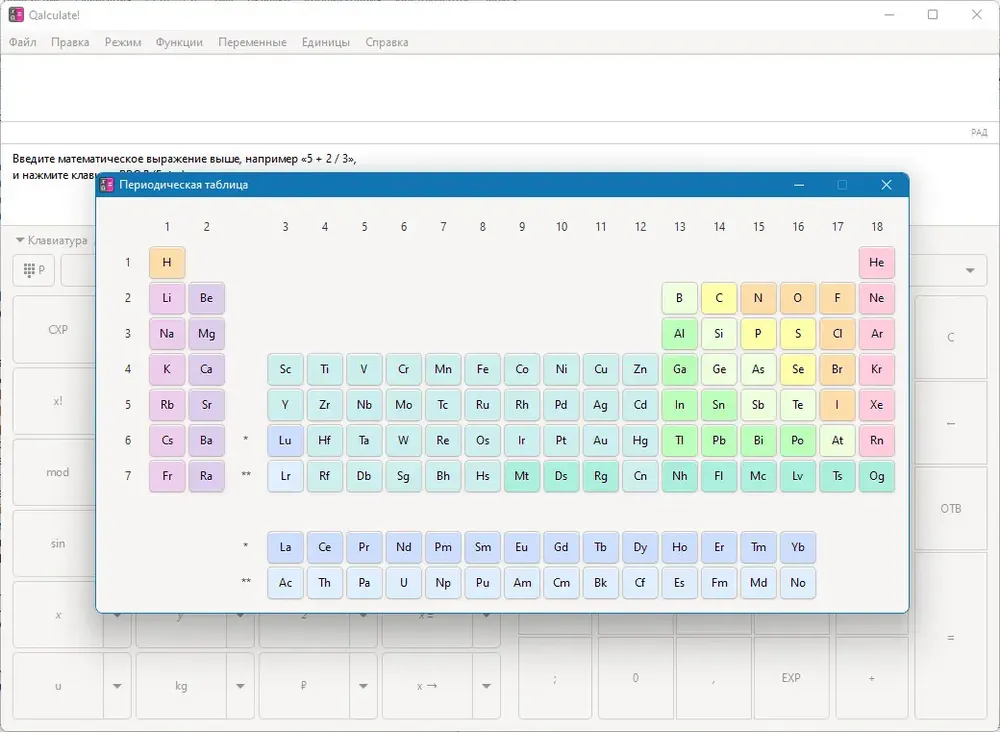Select iron Fe element

coord(483,370)
